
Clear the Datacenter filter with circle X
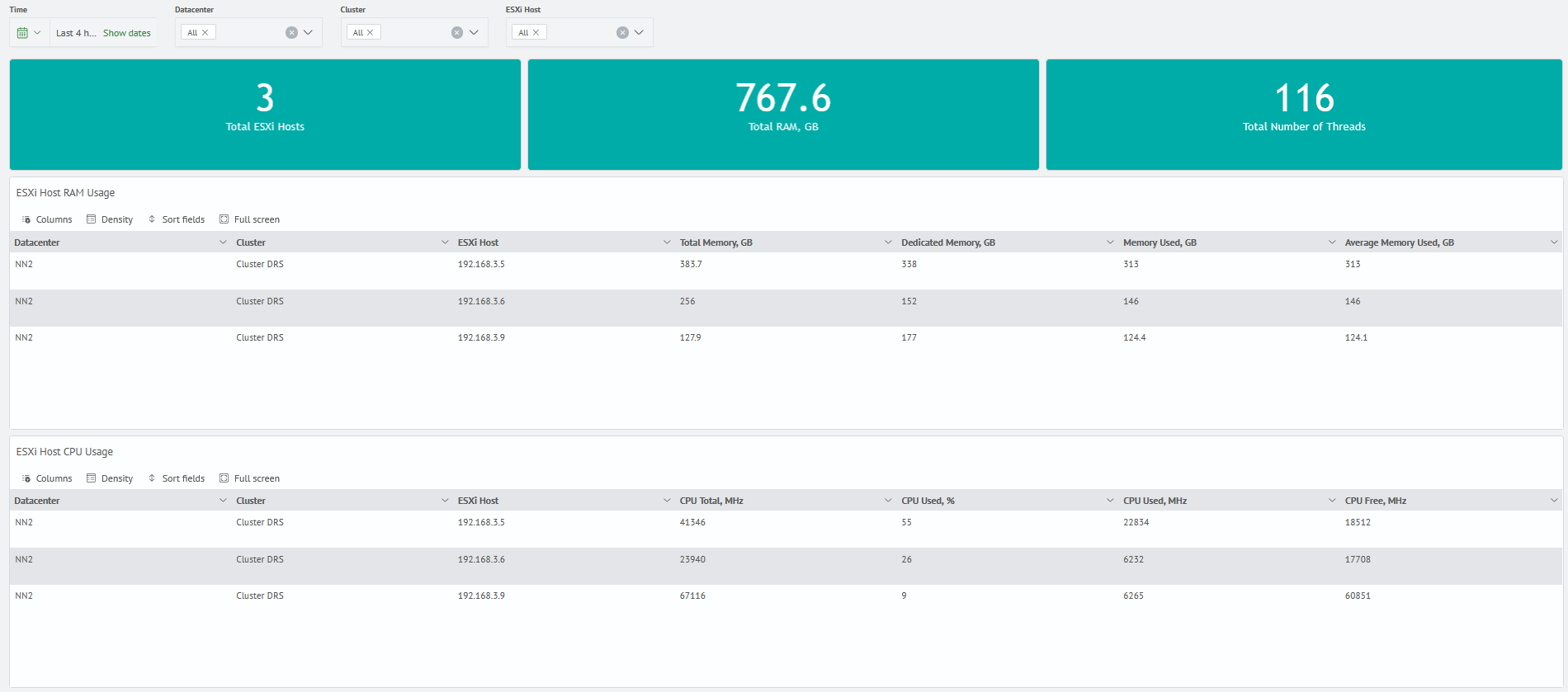coord(291,33)
